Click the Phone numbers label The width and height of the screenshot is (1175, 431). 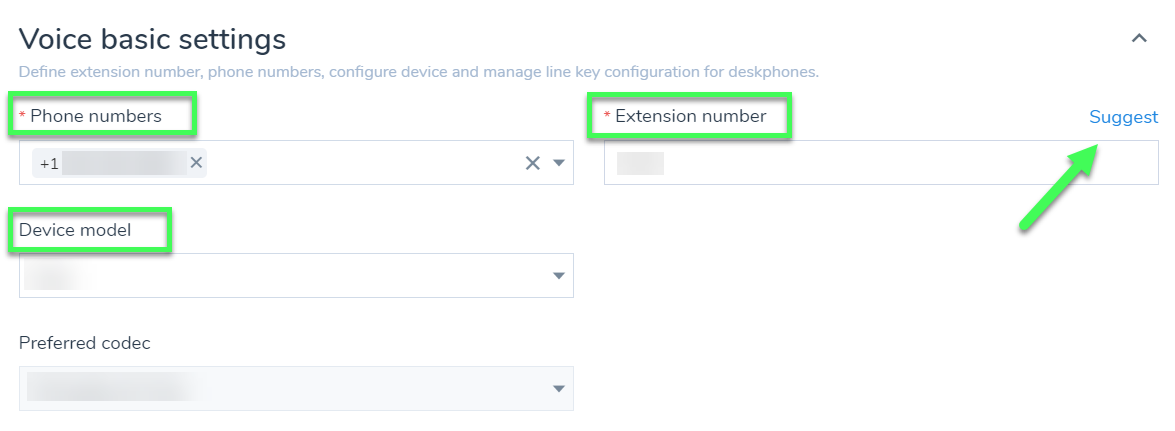(x=96, y=116)
